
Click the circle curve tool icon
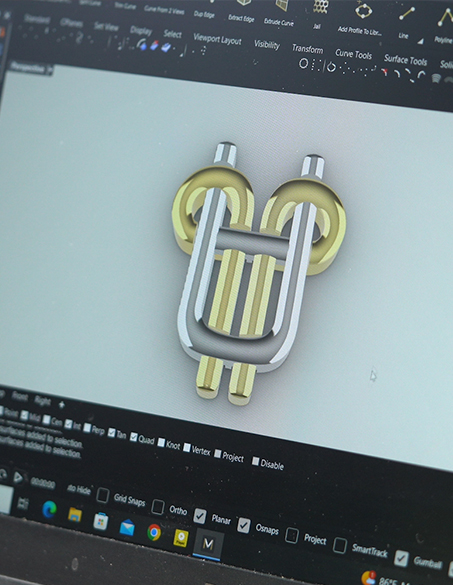click(x=303, y=63)
